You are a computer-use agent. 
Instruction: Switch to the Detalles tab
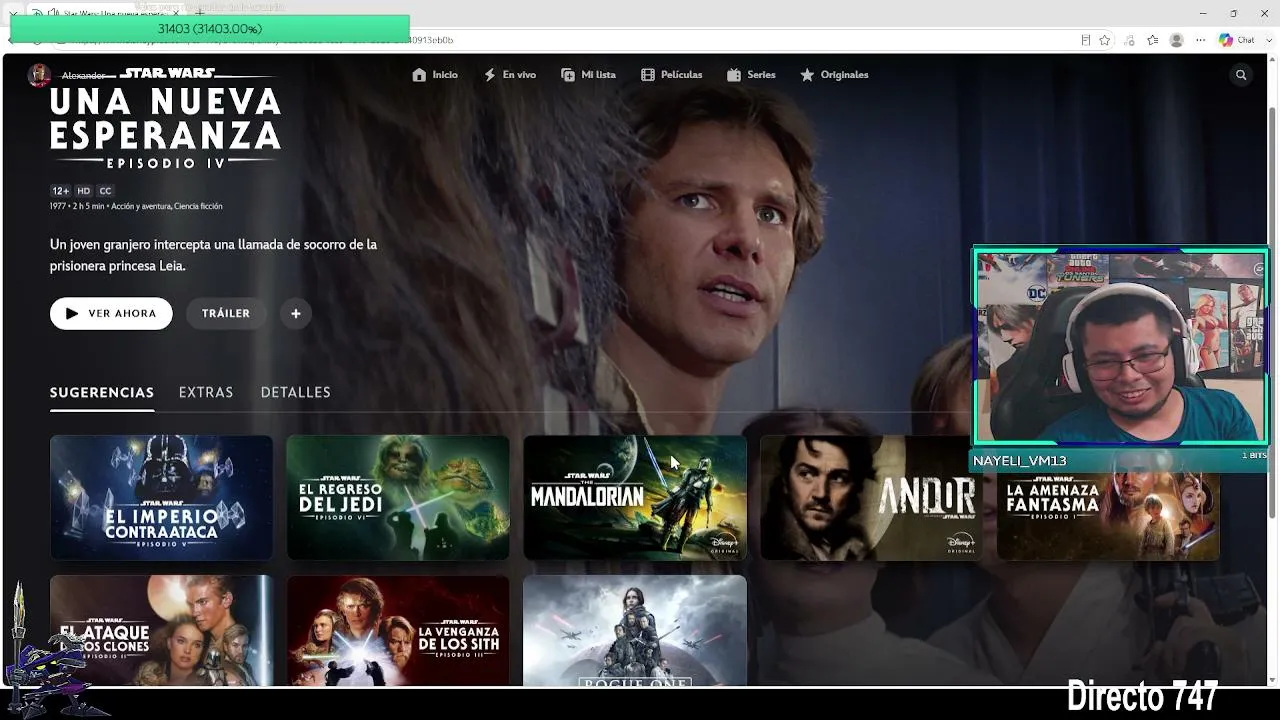click(x=296, y=392)
